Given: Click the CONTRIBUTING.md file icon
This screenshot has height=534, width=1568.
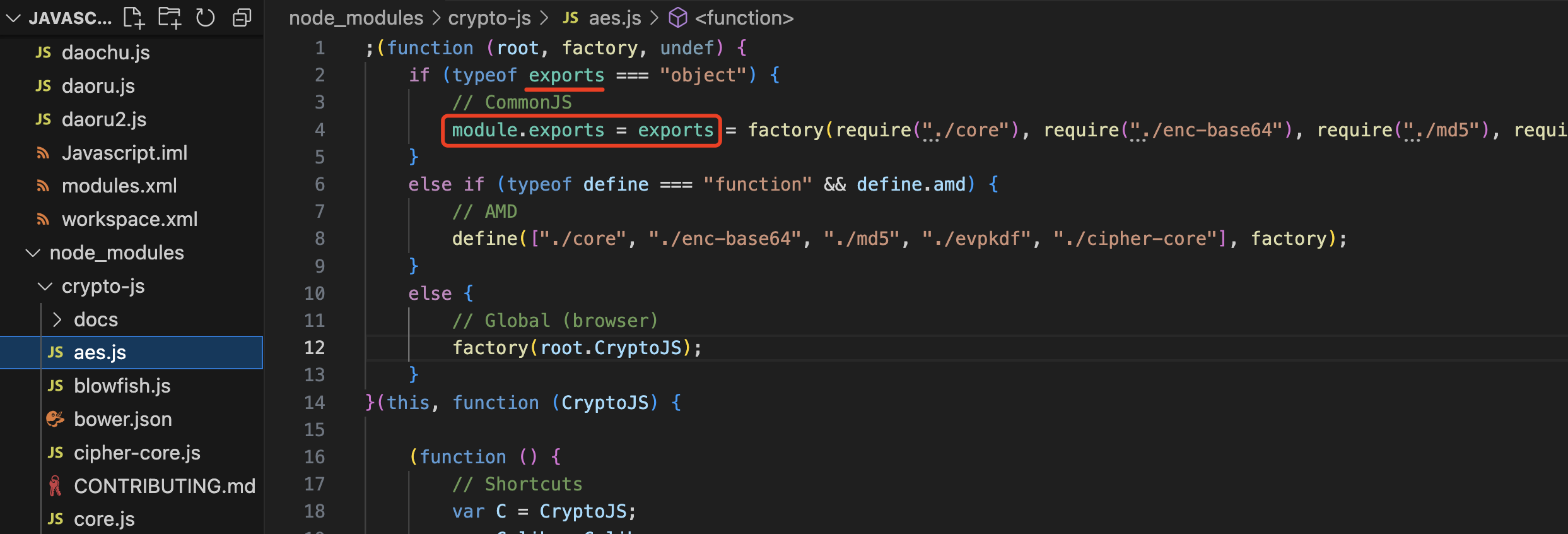Looking at the screenshot, I should 56,486.
